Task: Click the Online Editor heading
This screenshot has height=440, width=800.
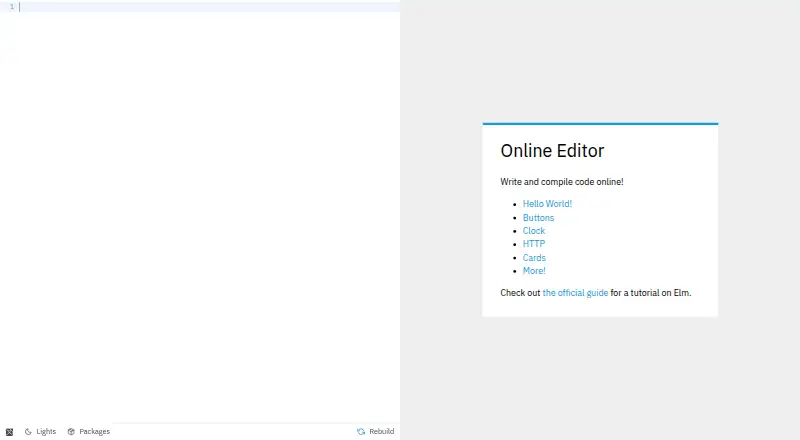Action: tap(552, 151)
